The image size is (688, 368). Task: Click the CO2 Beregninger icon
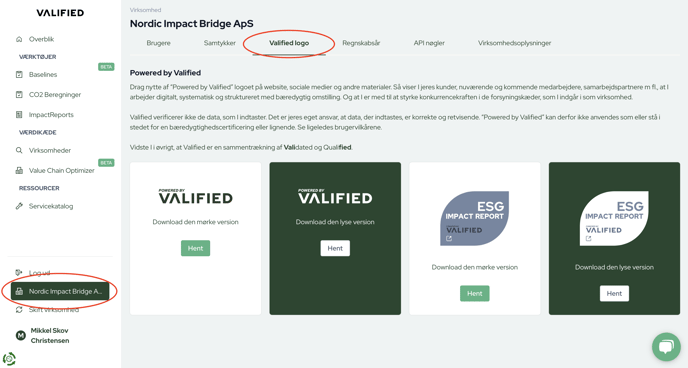point(19,95)
